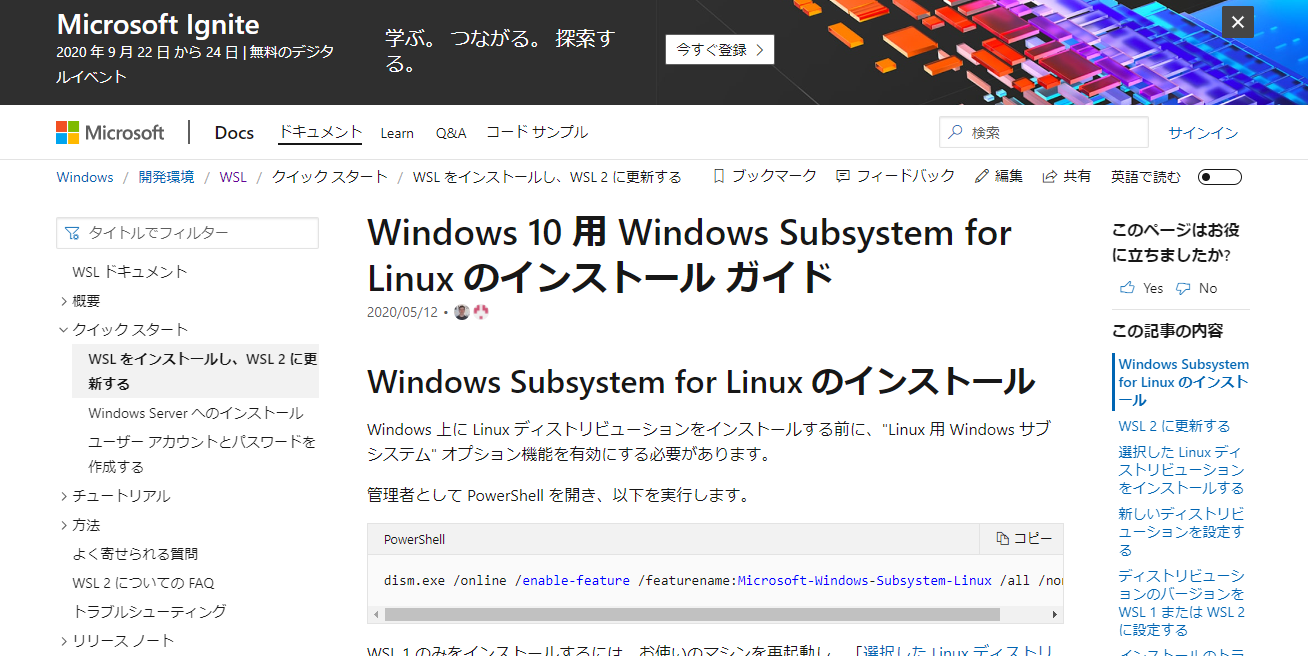Screen dimensions: 1308x656
Task: Click the feedback speech bubble icon
Action: point(843,176)
